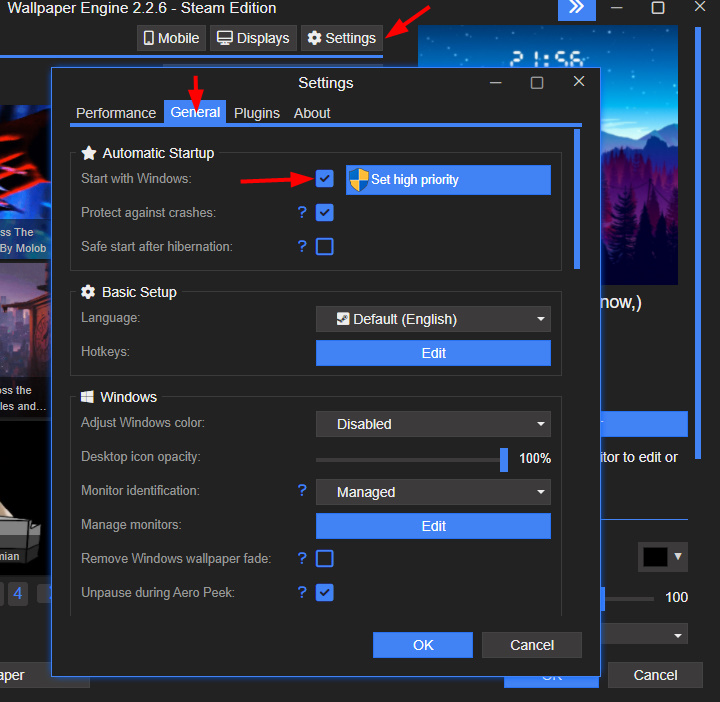
Task: Click help icon for Protect against crashes
Action: [302, 212]
